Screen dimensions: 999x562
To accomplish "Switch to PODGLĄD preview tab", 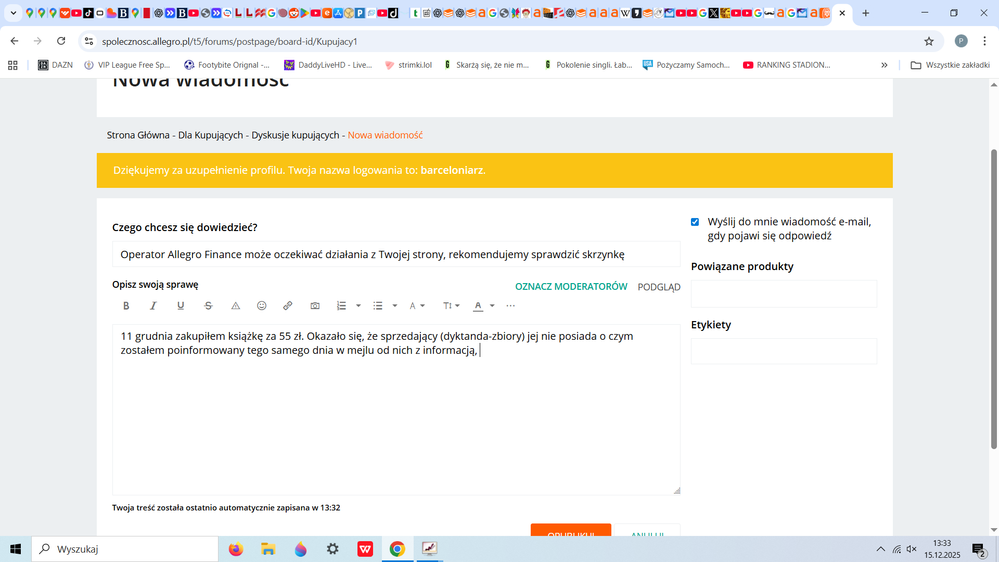I will 659,287.
